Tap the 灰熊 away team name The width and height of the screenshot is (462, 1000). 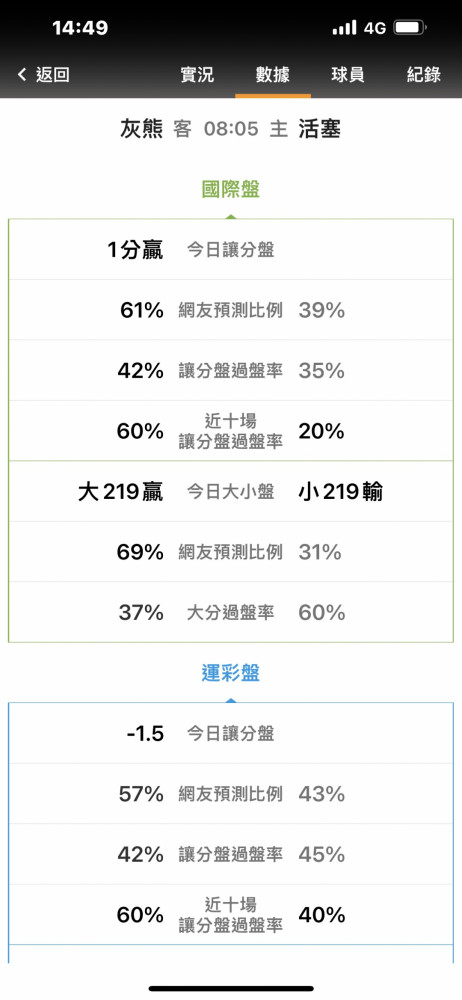142,129
